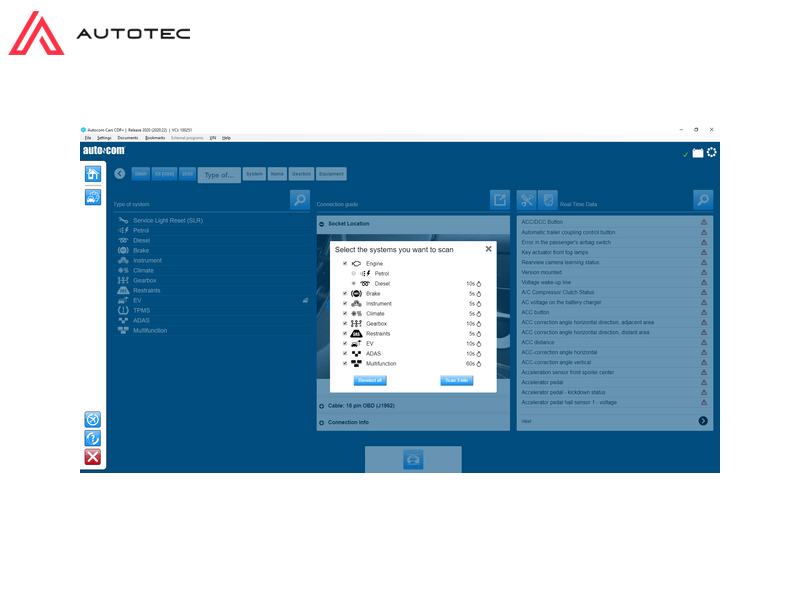The height and width of the screenshot is (600, 800).
Task: Open the Help menu
Action: [x=227, y=138]
